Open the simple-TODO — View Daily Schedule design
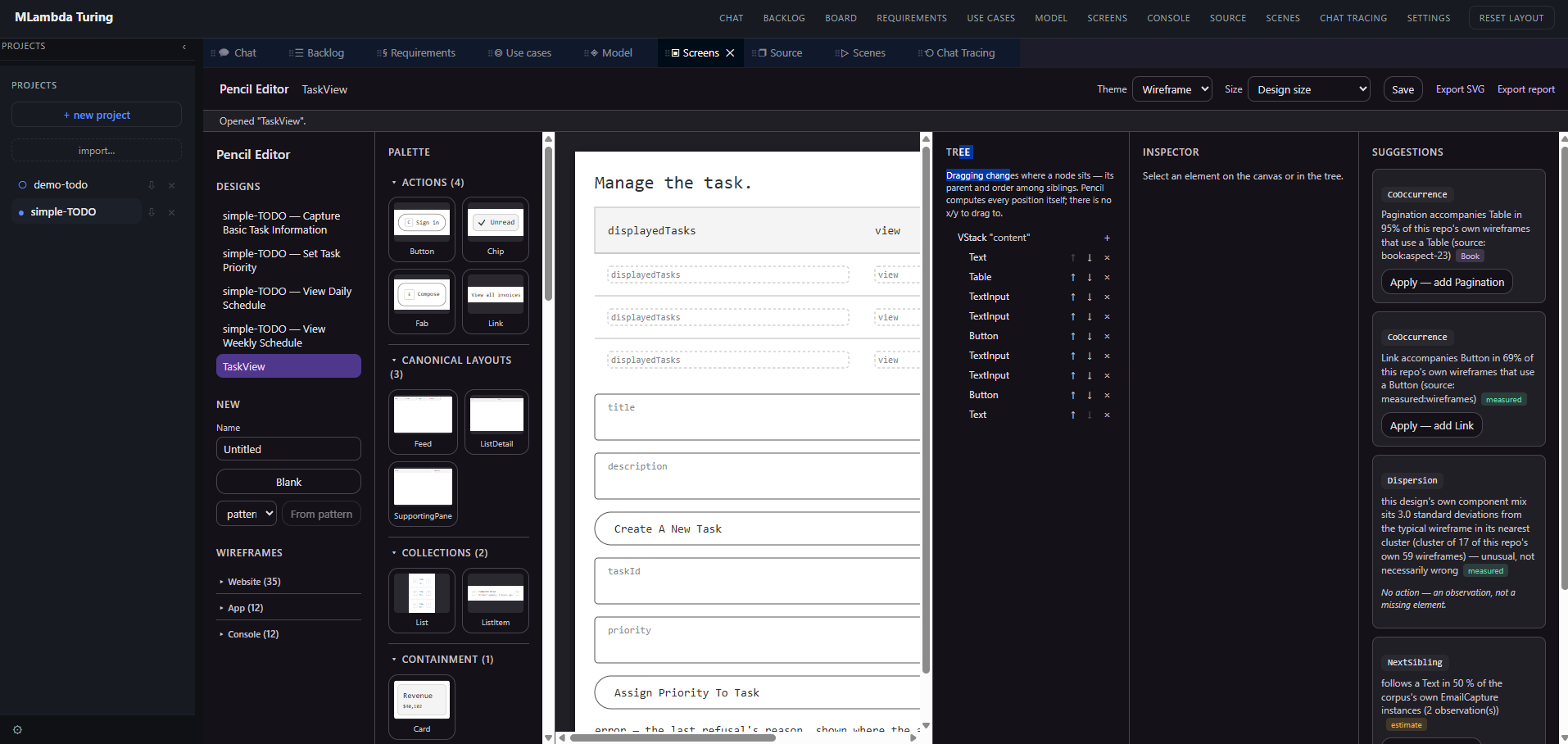The image size is (1568, 744). (287, 298)
